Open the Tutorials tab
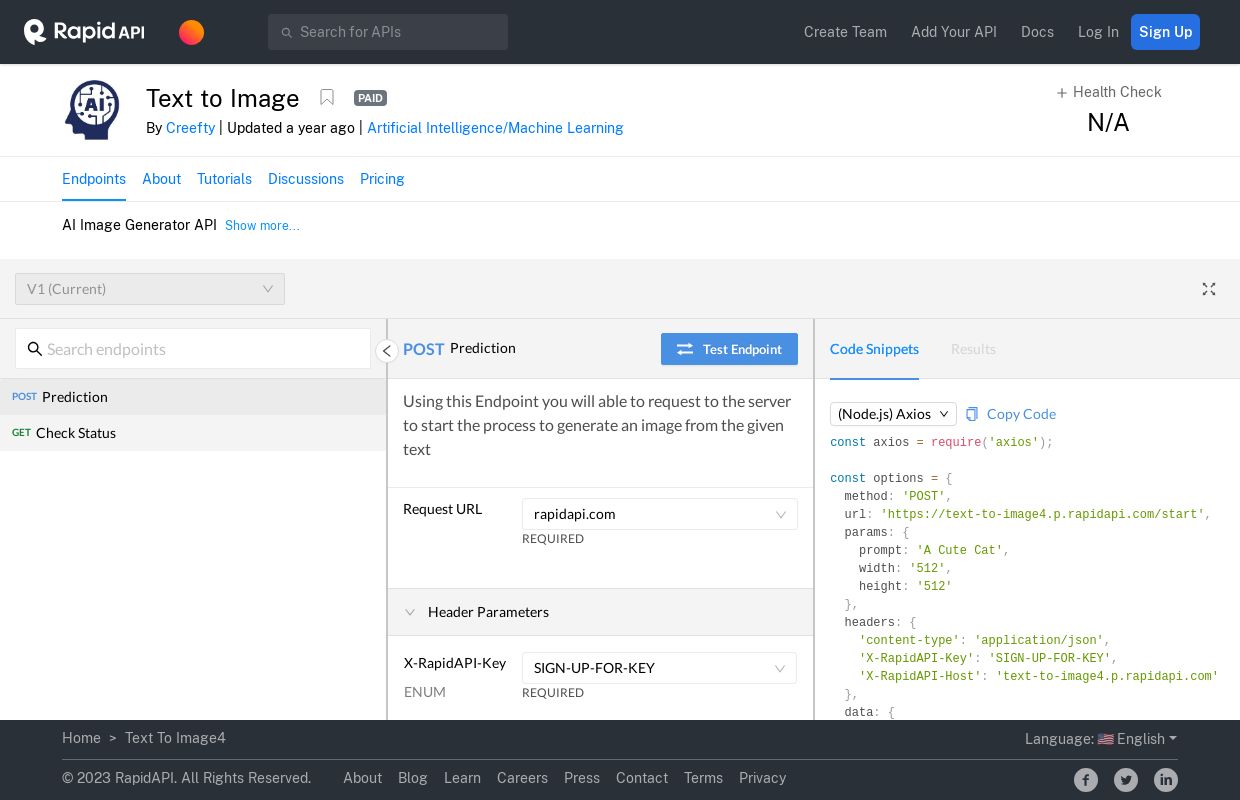Image resolution: width=1240 pixels, height=800 pixels. [x=224, y=179]
